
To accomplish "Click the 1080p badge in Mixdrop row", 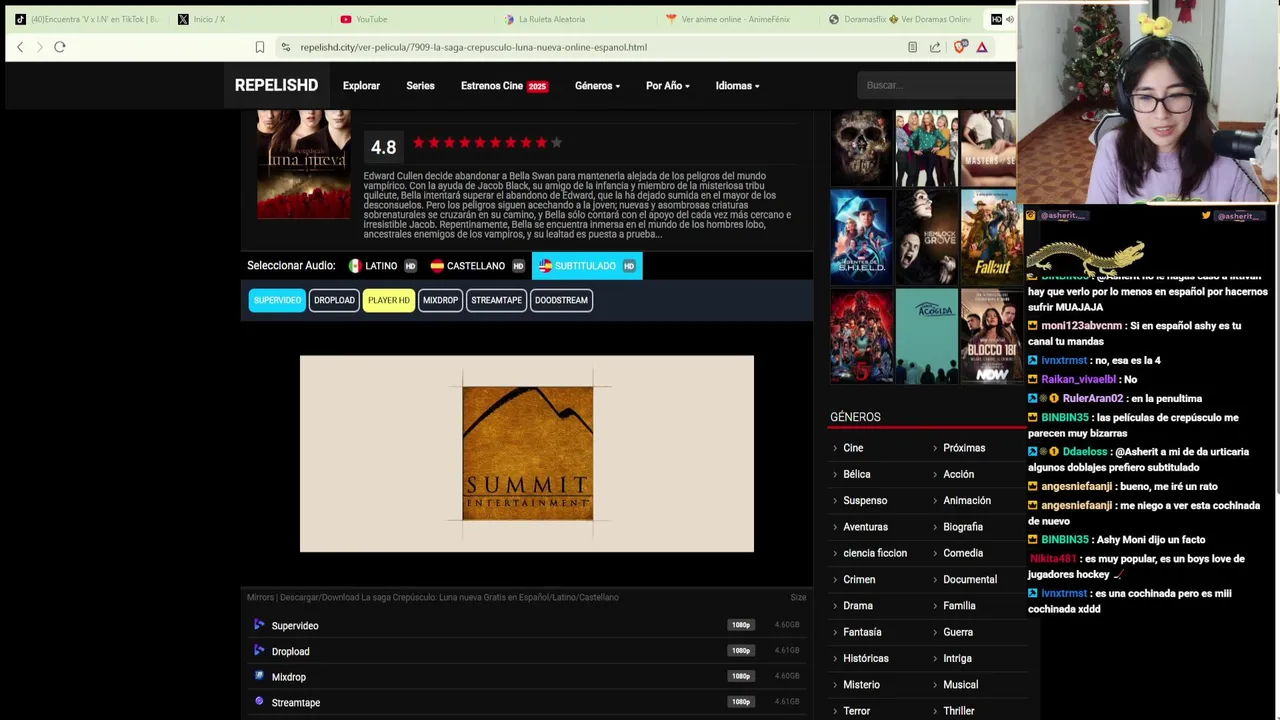I will (x=741, y=676).
